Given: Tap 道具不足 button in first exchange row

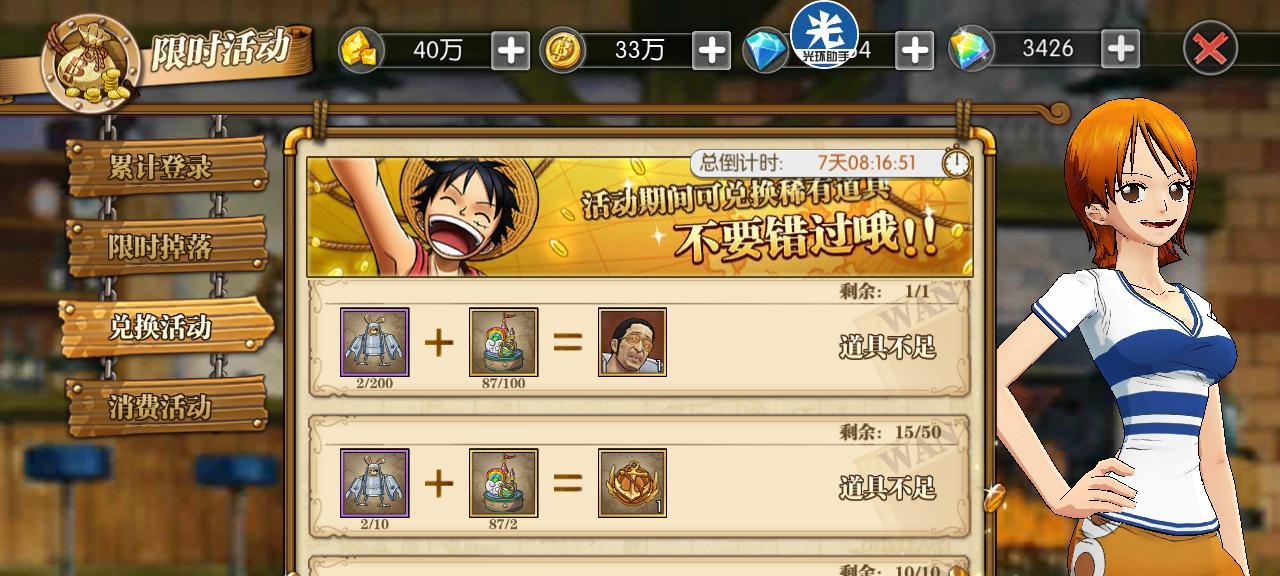Looking at the screenshot, I should (x=887, y=347).
